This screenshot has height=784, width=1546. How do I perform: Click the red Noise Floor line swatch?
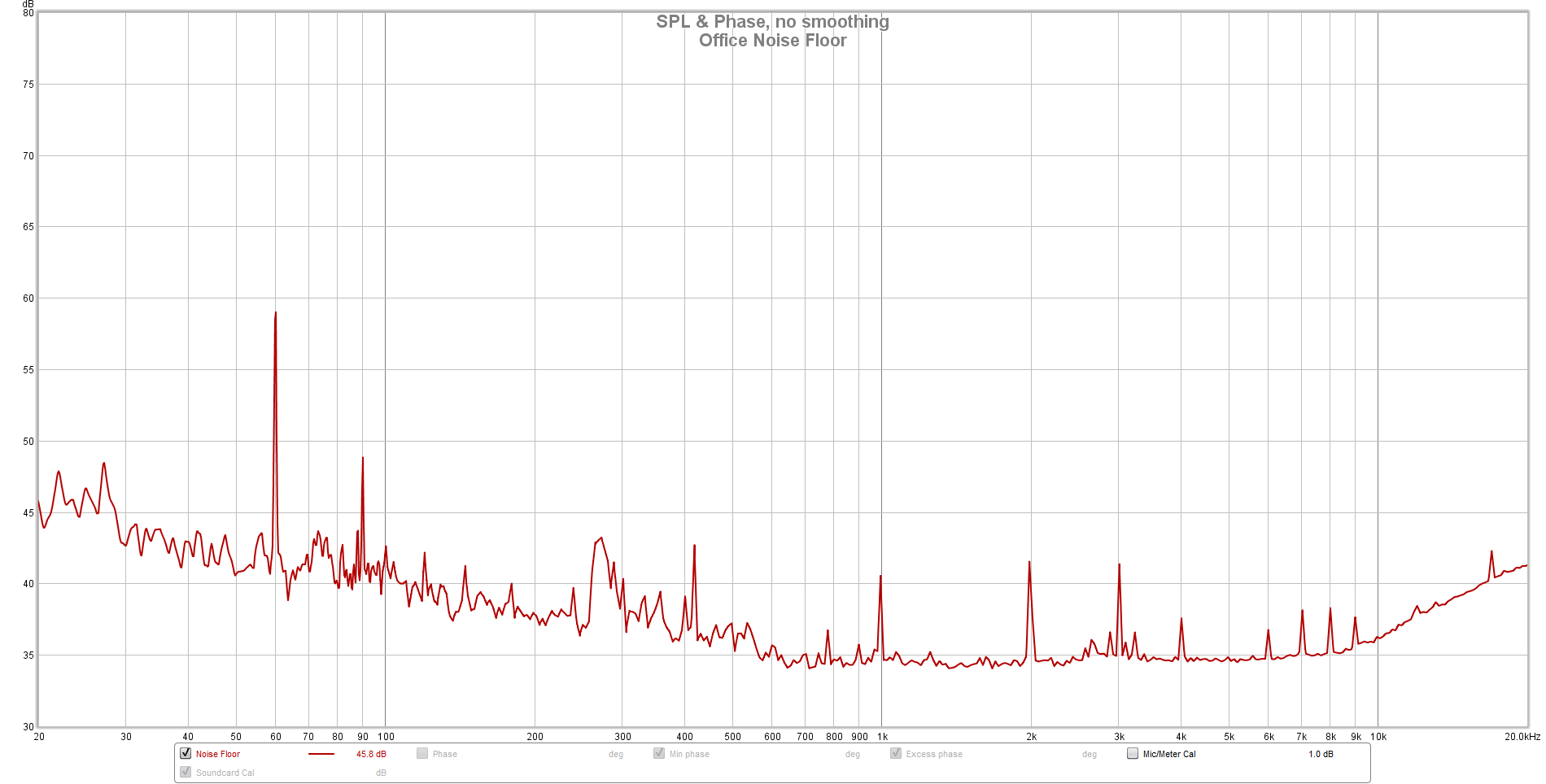point(321,754)
